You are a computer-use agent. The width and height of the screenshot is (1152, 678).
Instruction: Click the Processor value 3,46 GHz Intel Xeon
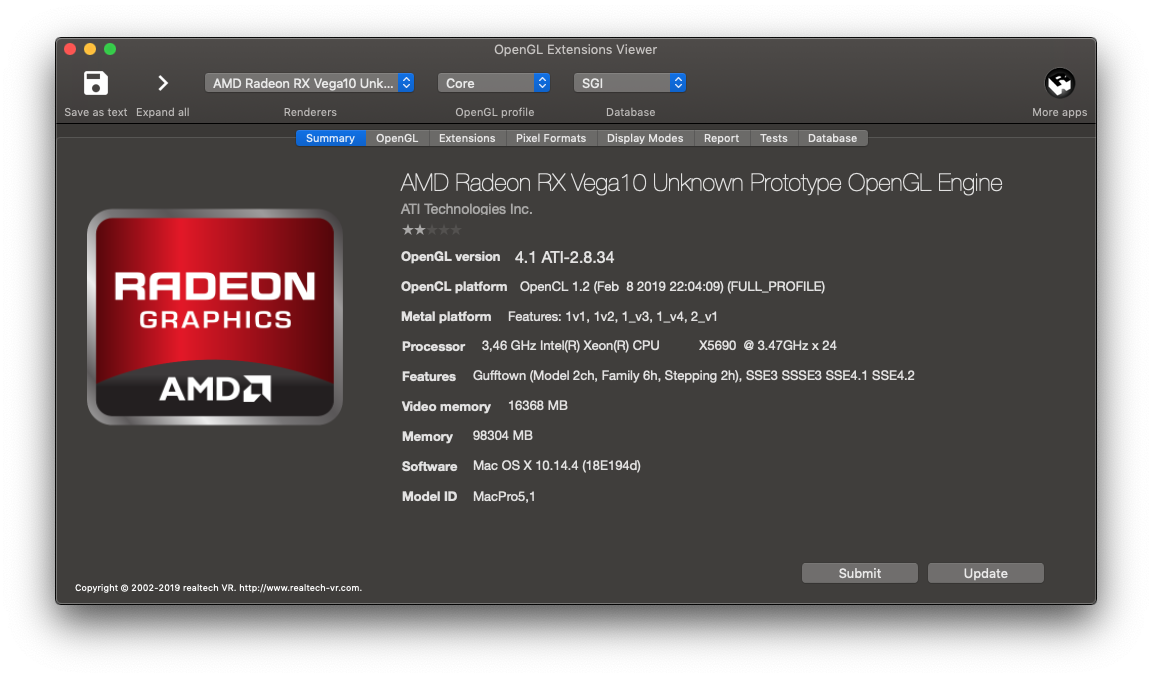point(659,345)
